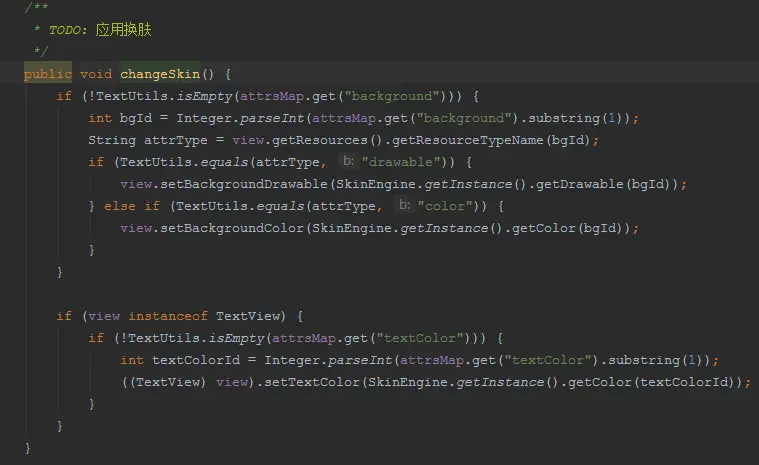
Task: Click the final closing brace of changeSkin
Action: tap(28, 448)
